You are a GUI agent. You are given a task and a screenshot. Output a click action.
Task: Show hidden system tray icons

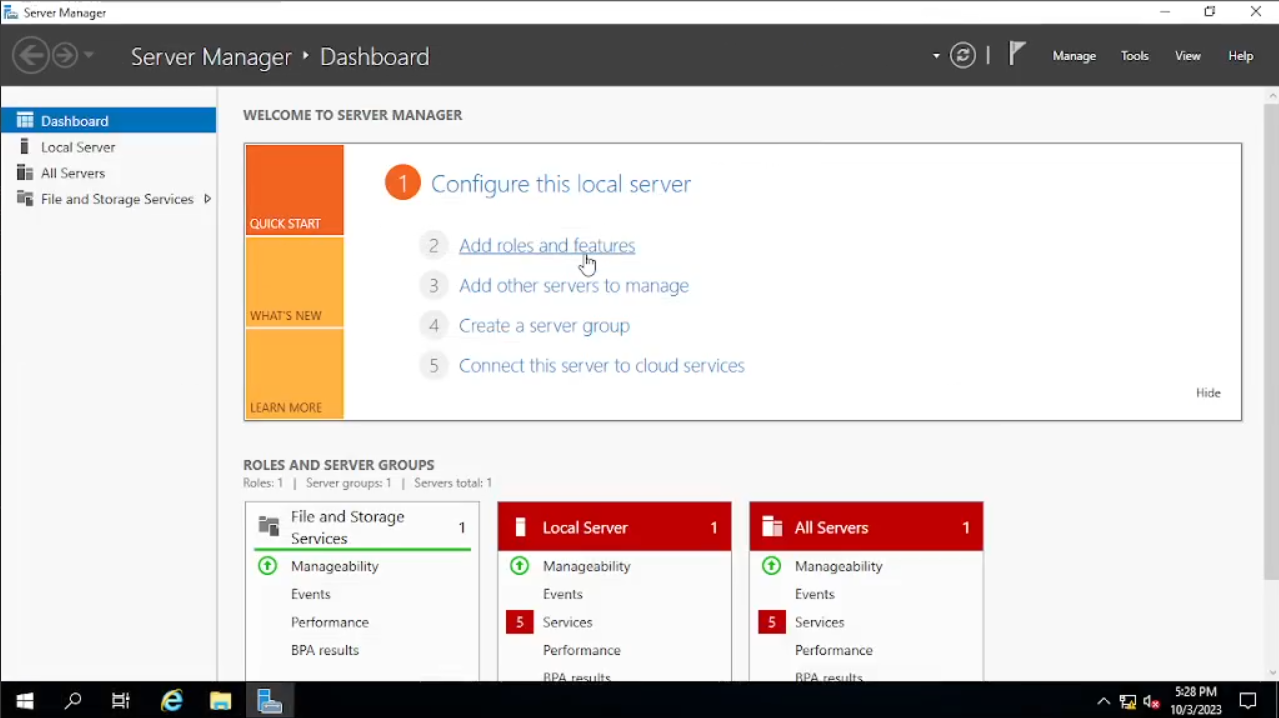coord(1103,701)
